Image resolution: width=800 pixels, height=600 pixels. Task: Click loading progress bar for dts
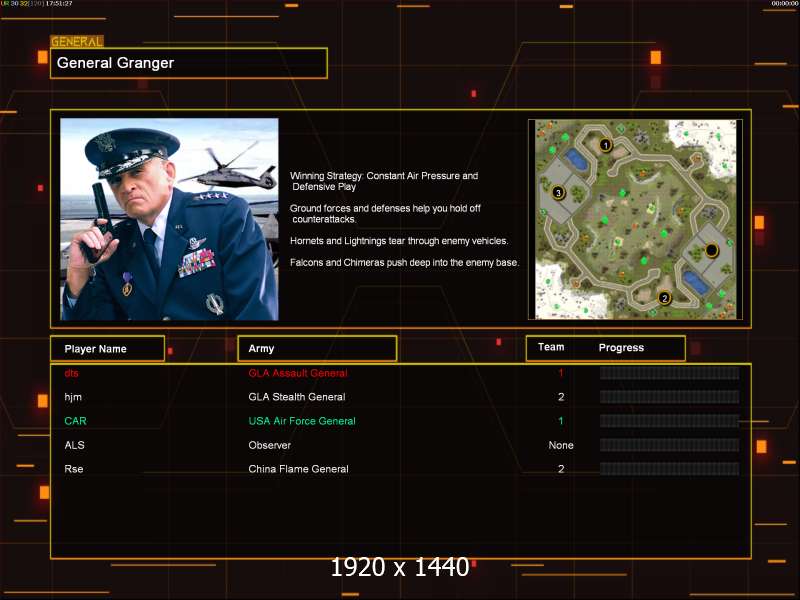tap(669, 373)
